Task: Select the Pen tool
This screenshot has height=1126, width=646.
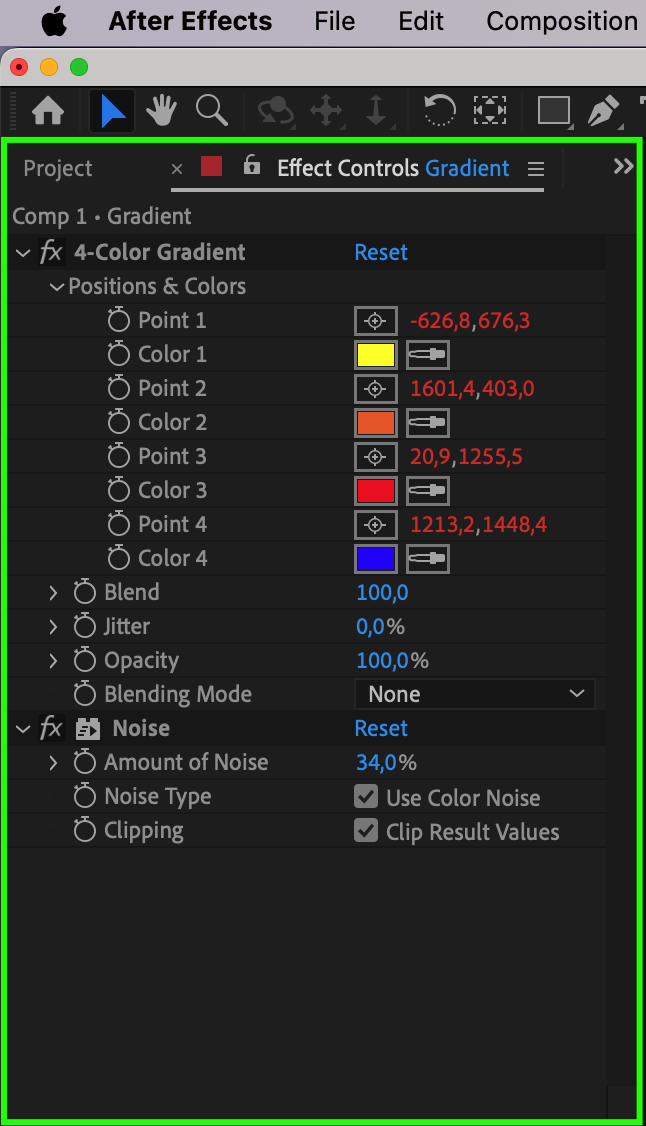Action: (604, 111)
